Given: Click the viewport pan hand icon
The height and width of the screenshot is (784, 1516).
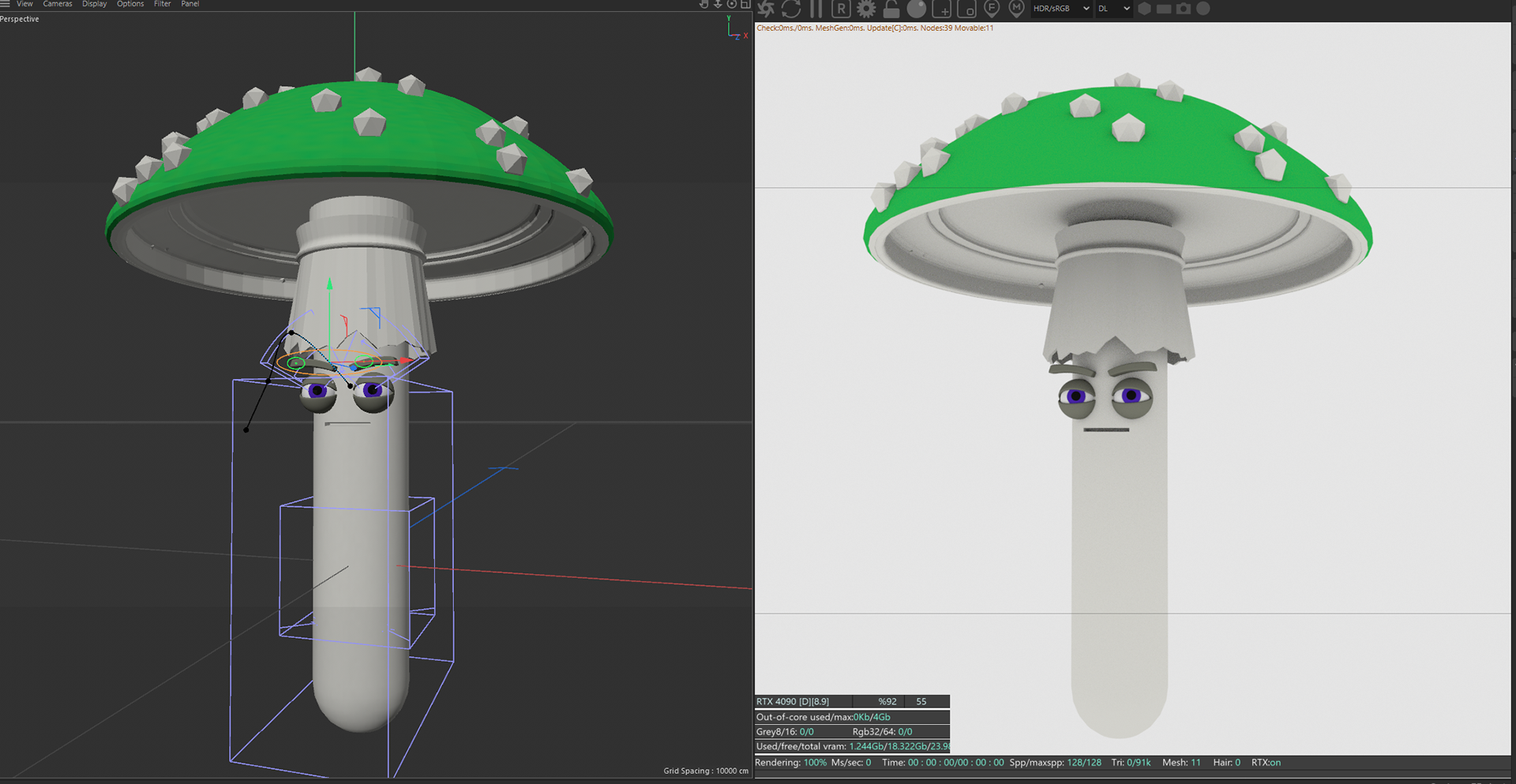Looking at the screenshot, I should (x=704, y=4).
